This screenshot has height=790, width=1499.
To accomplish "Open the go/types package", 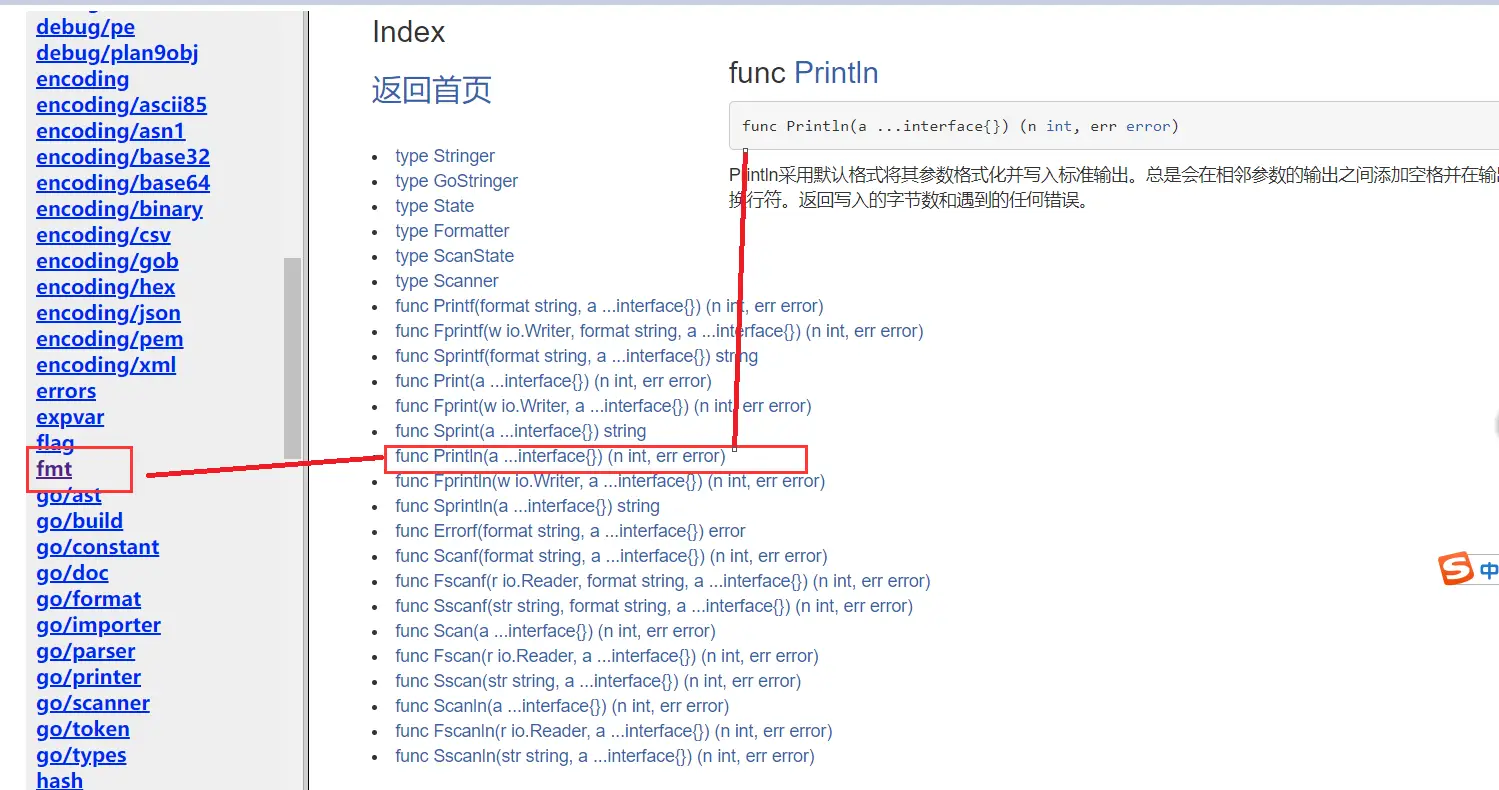I will pos(81,755).
